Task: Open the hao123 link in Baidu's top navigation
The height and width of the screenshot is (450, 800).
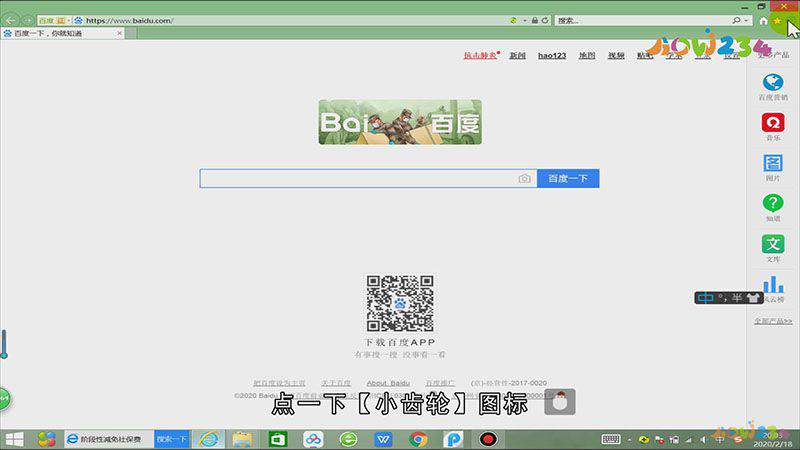Action: coord(552,55)
